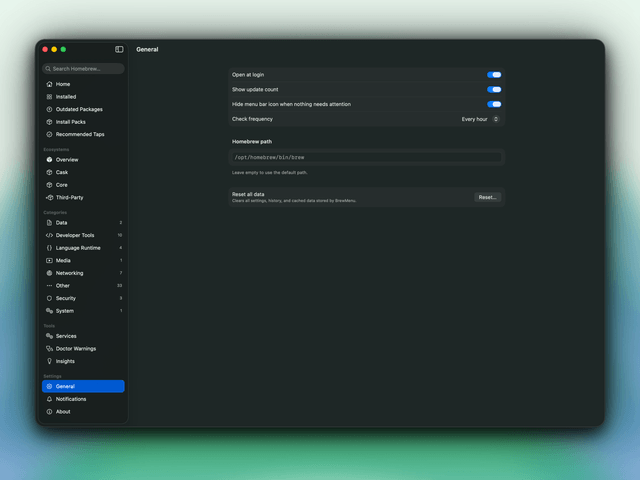Click the Cask label under Ecosystems
This screenshot has height=480, width=640.
click(x=62, y=172)
